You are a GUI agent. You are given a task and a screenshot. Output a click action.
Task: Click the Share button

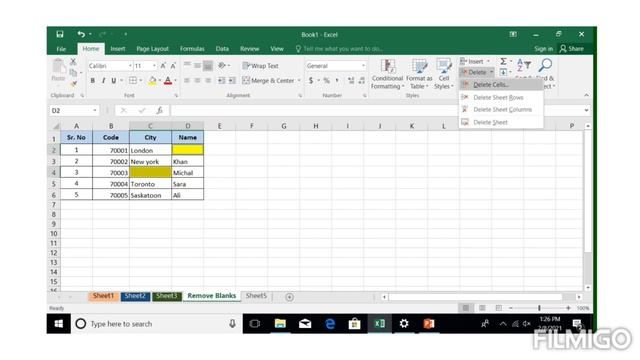click(571, 49)
